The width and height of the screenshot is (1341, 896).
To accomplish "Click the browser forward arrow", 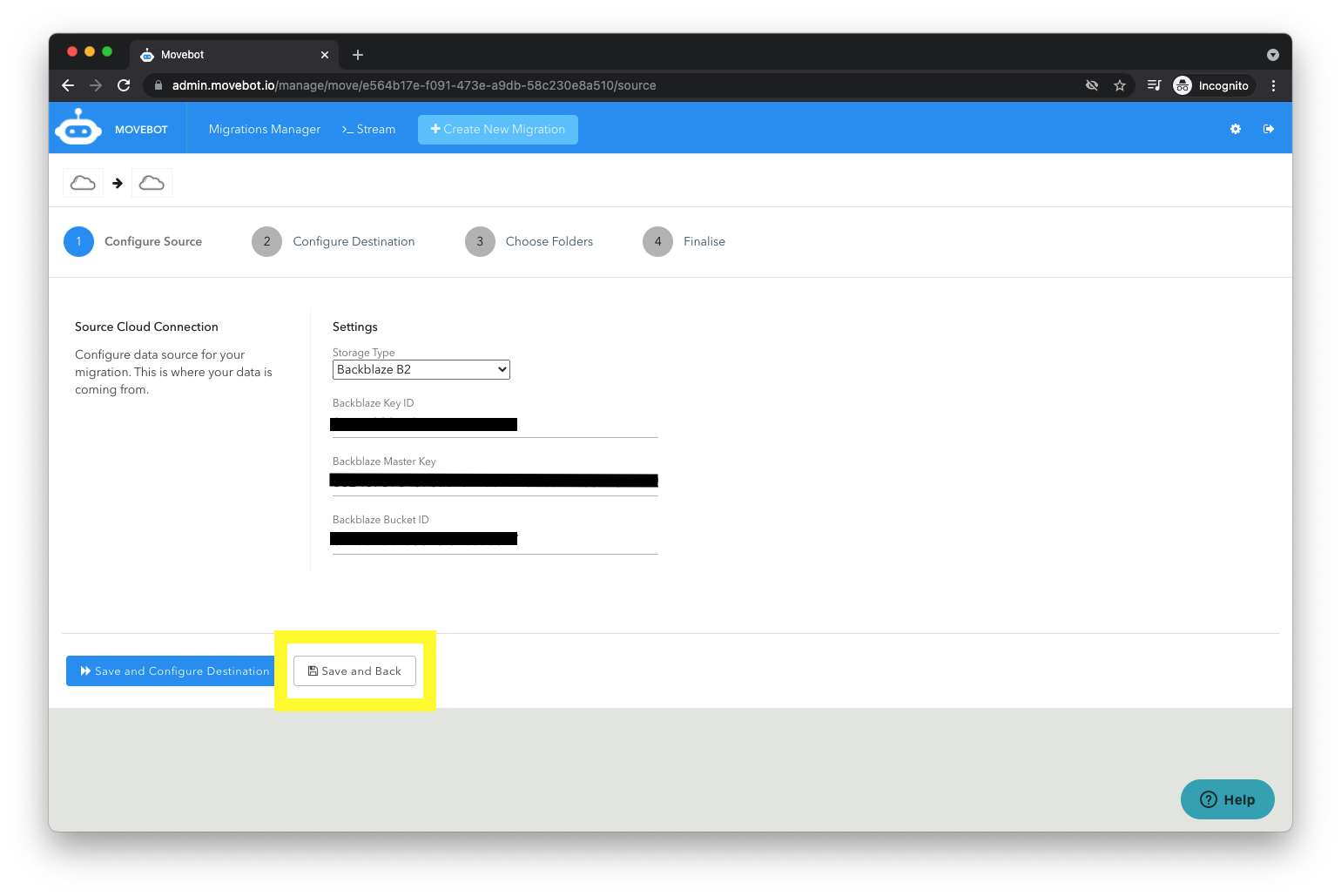I will coord(96,85).
